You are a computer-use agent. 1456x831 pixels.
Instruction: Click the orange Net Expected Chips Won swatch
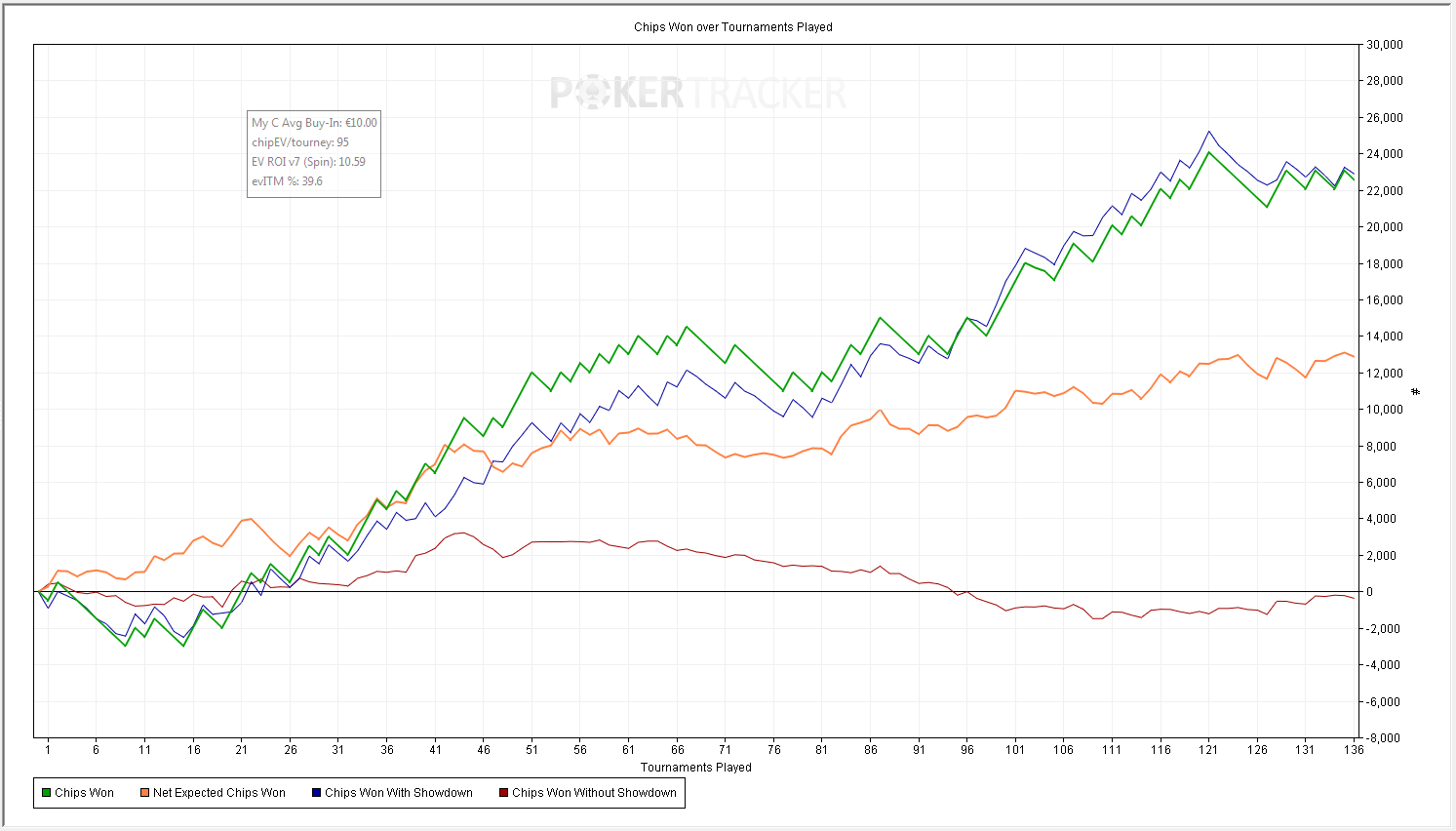144,793
